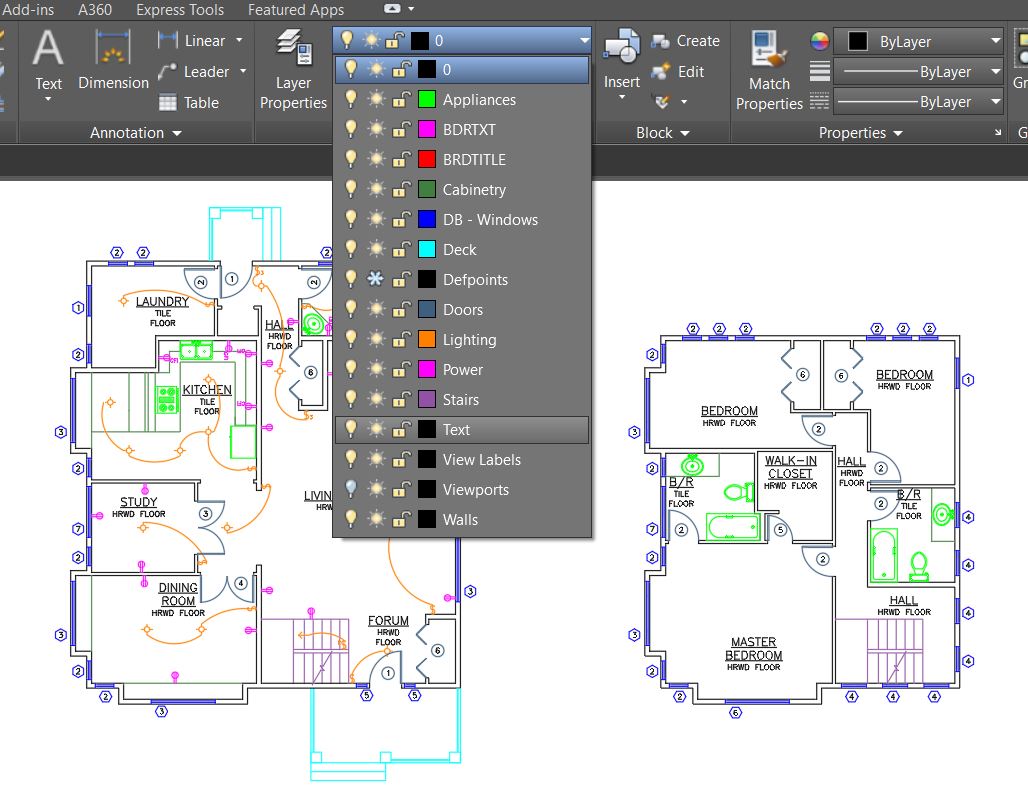The image size is (1028, 799).
Task: Open the Layer Properties manager
Action: pyautogui.click(x=293, y=48)
